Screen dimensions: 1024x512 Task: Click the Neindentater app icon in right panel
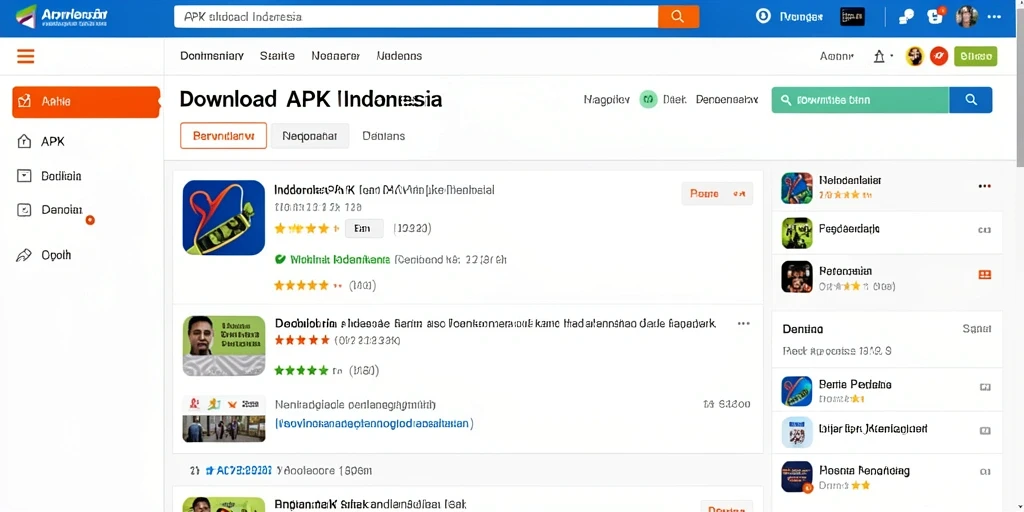797,188
